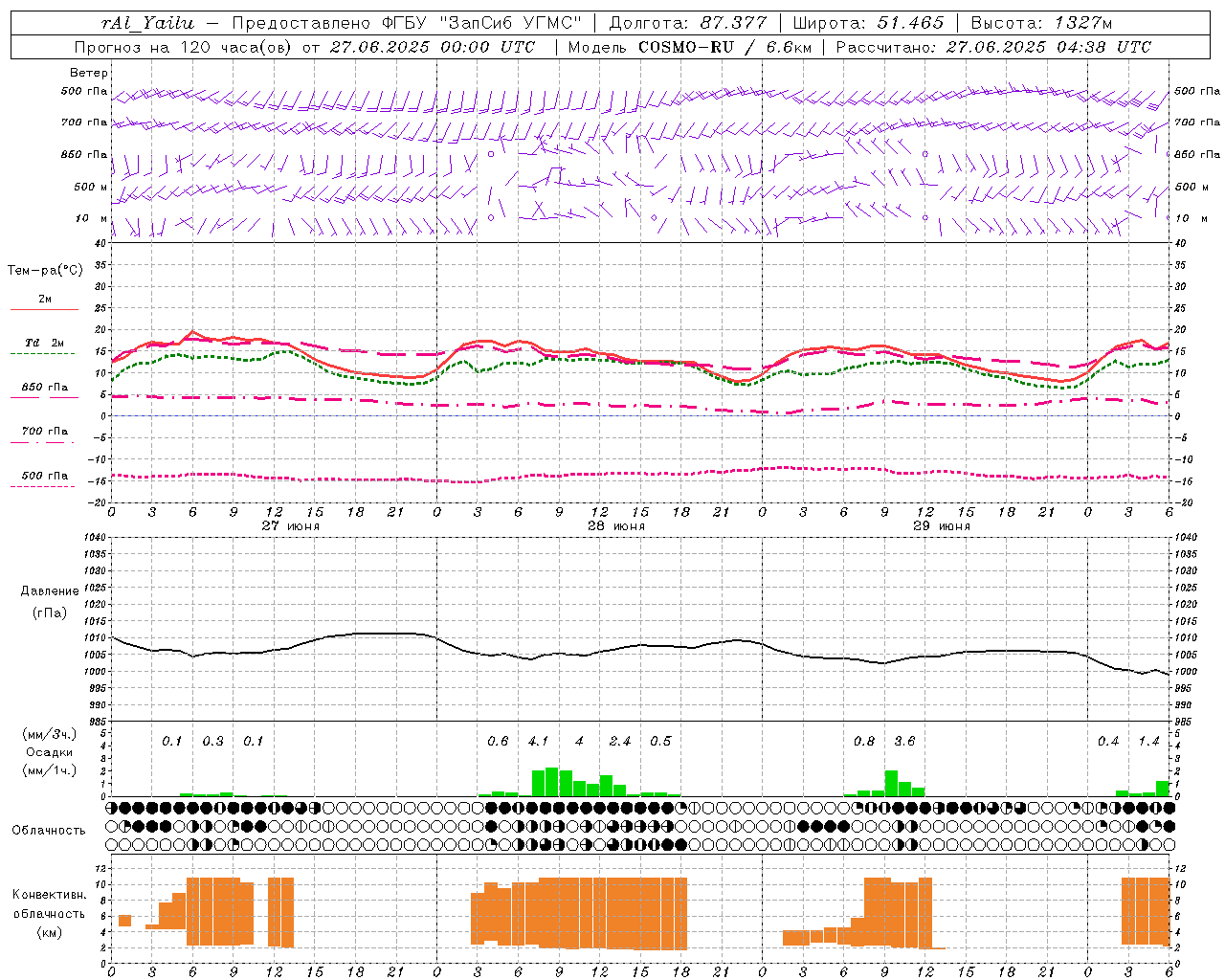Click the Тем-ра(°C) axis label

(45, 271)
